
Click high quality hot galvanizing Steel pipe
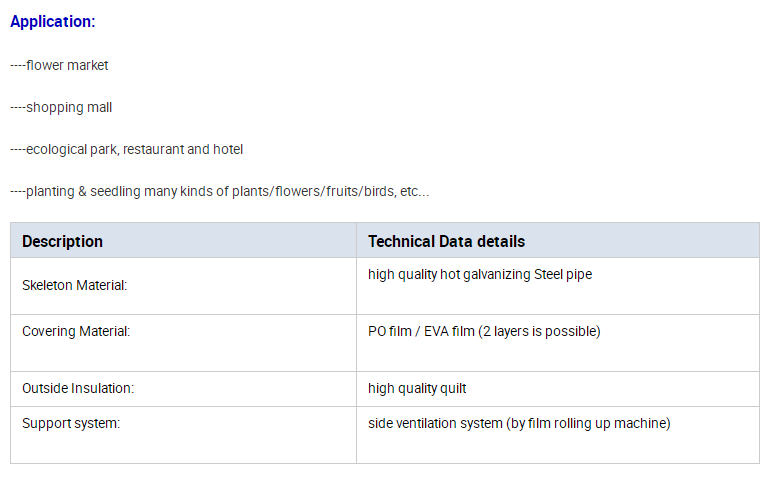(480, 274)
